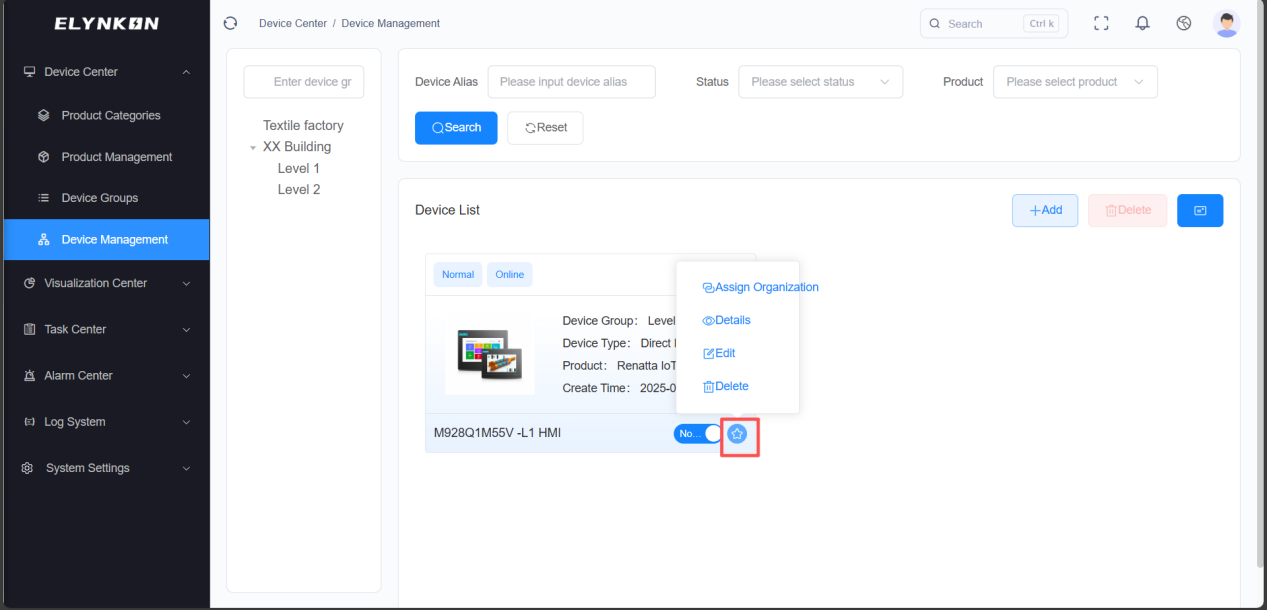Click the round settings icon on device card
The width and height of the screenshot is (1267, 610).
737,433
